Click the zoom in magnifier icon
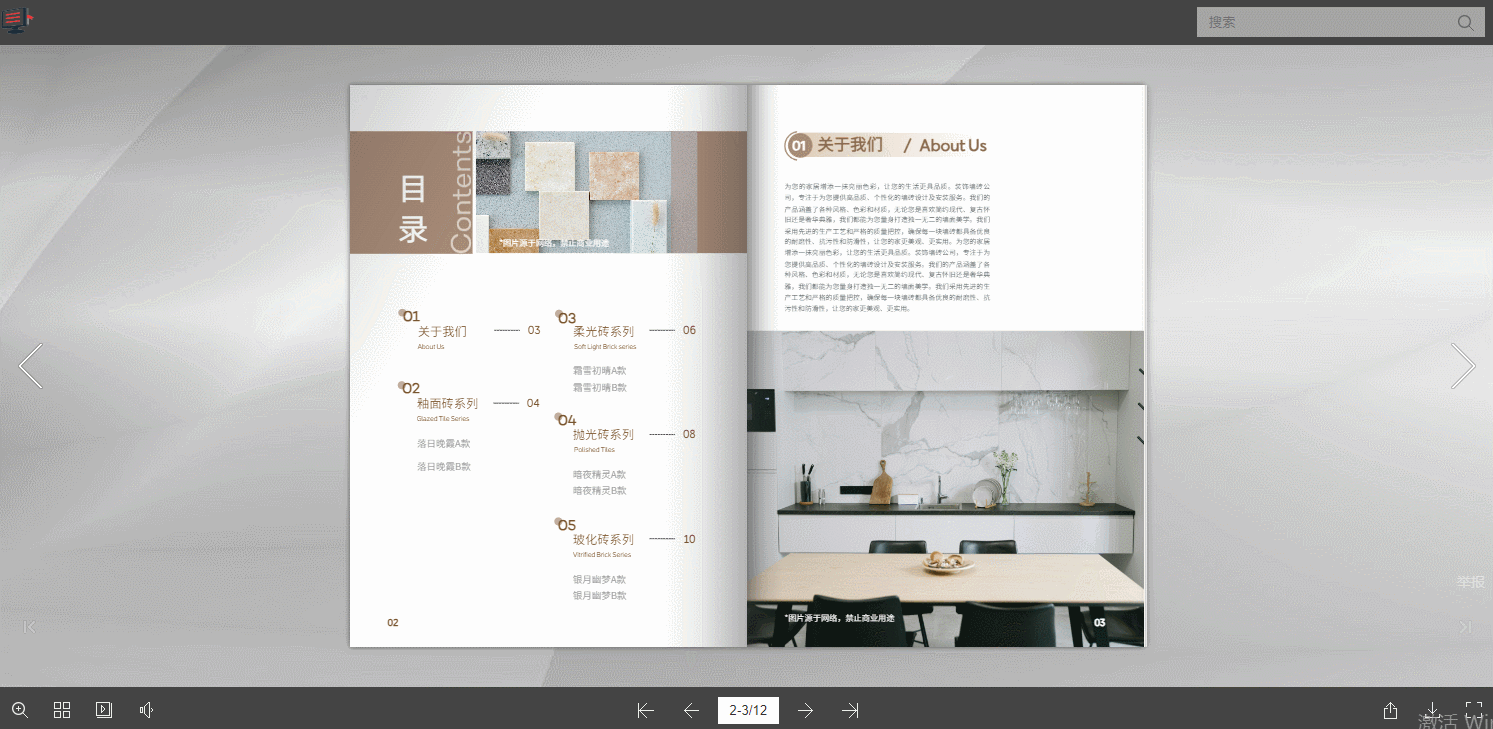 (20, 710)
